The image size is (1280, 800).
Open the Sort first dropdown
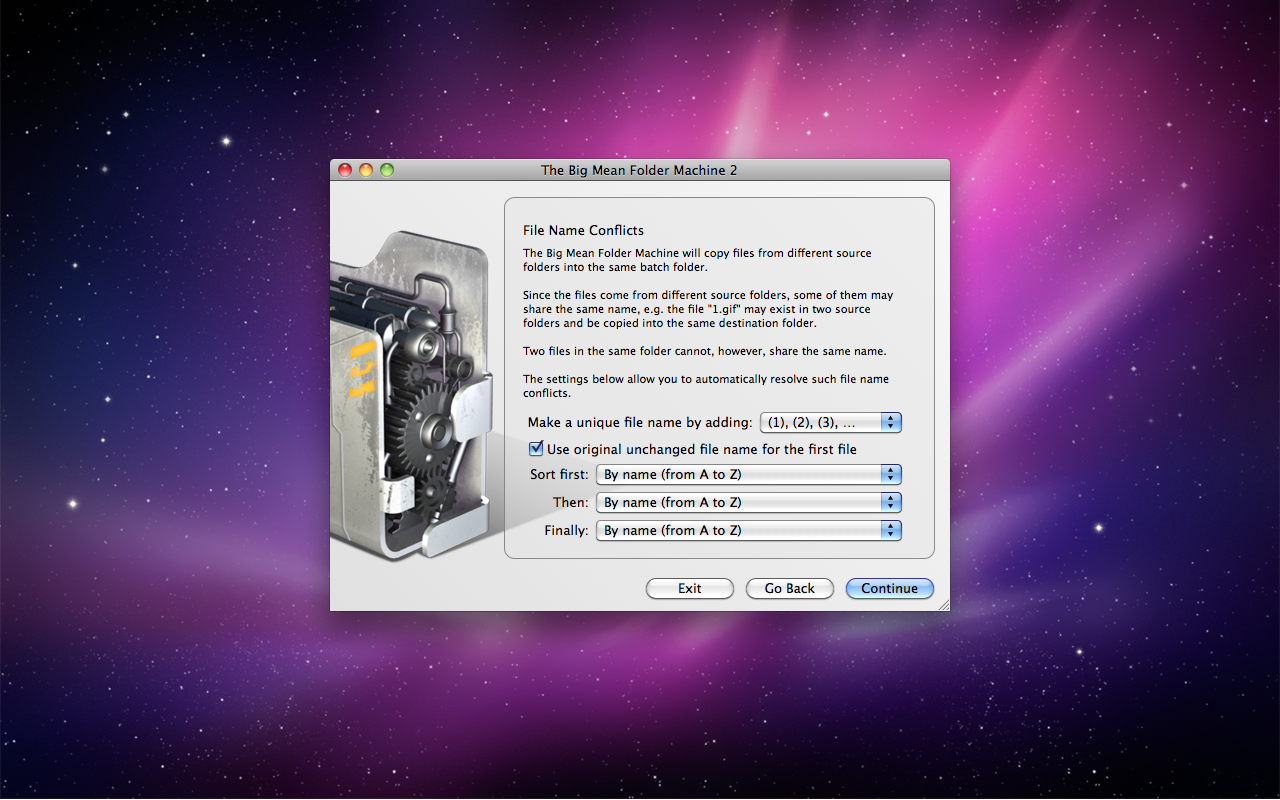point(749,474)
